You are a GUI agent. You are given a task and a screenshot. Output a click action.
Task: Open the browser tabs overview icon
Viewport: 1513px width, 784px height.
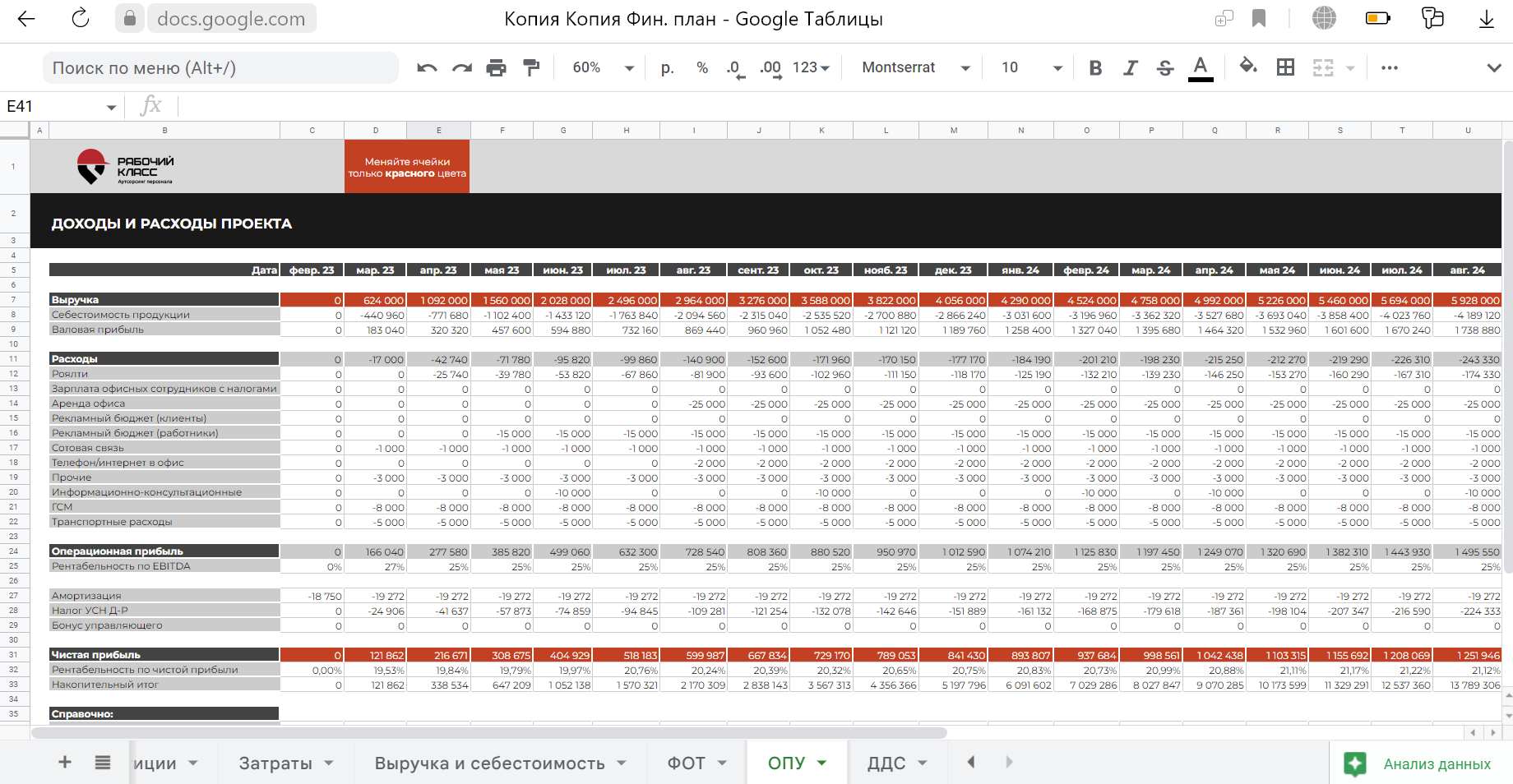[x=1224, y=18]
